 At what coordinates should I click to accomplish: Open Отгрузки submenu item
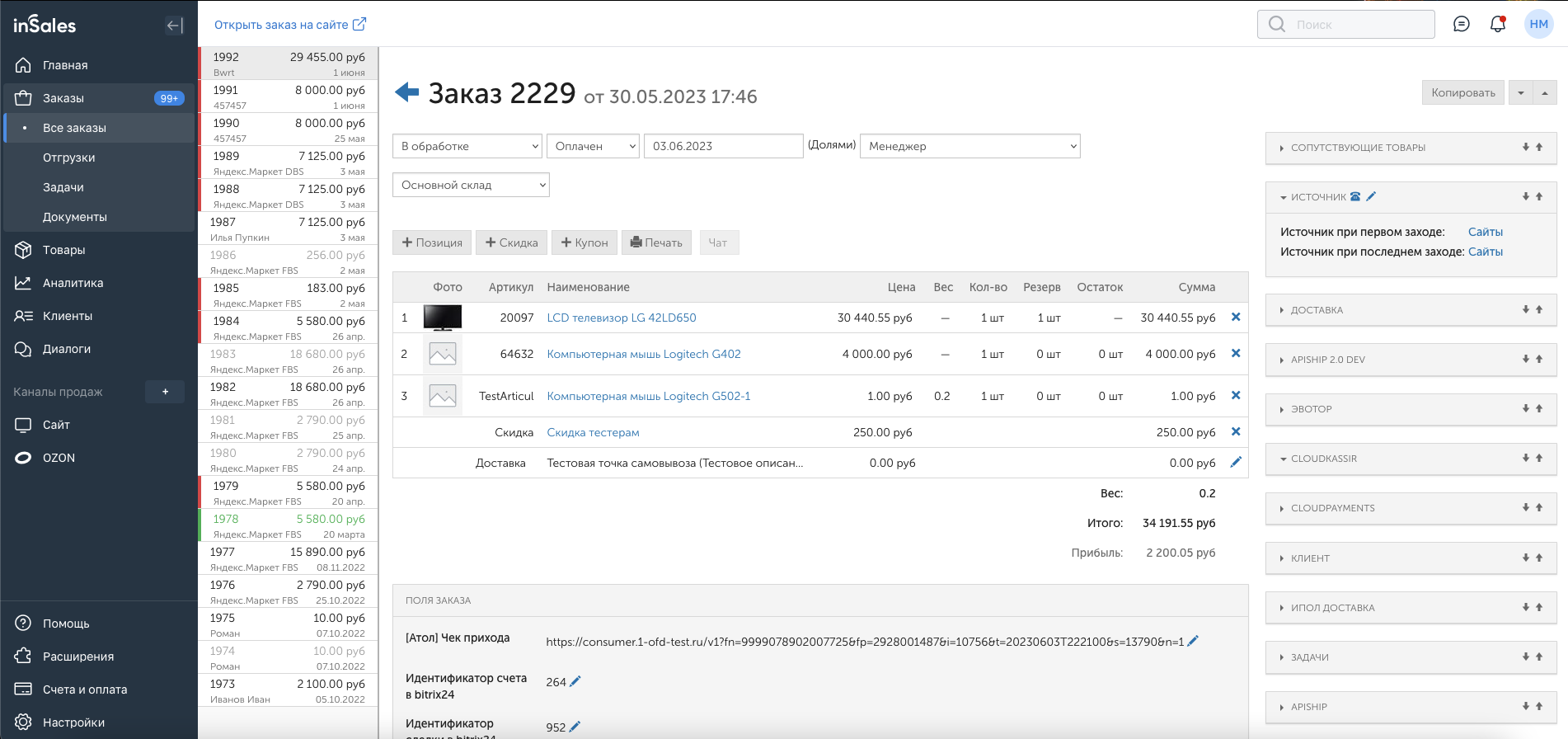point(99,158)
